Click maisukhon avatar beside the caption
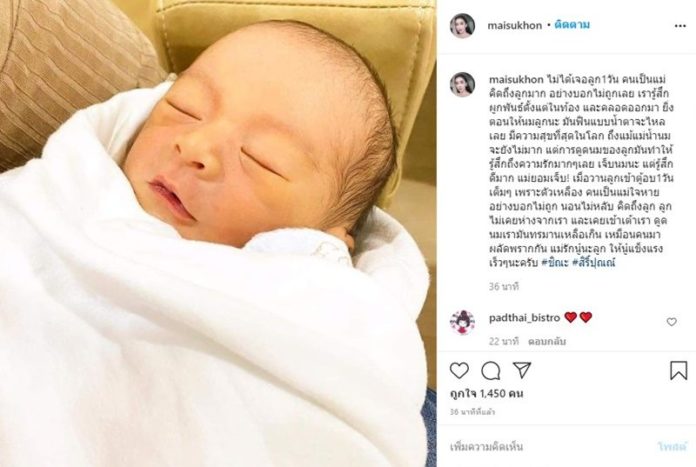Viewport: 696px width, 467px height. 463,84
